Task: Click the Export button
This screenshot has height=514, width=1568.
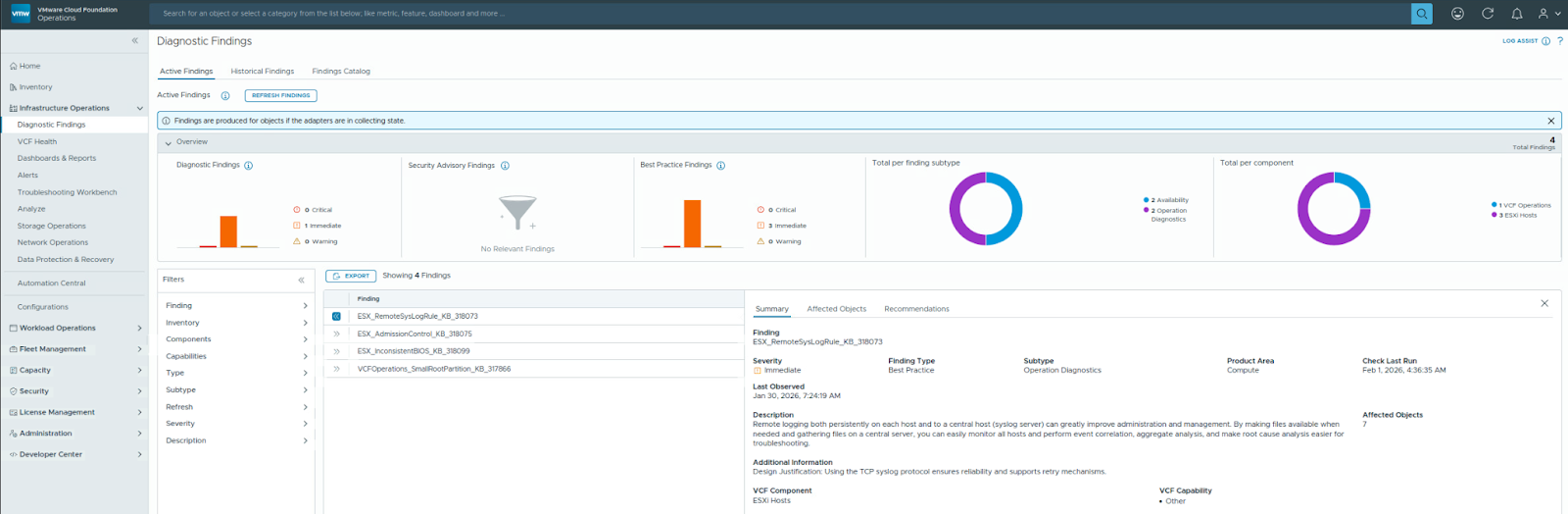Action: pyautogui.click(x=351, y=276)
